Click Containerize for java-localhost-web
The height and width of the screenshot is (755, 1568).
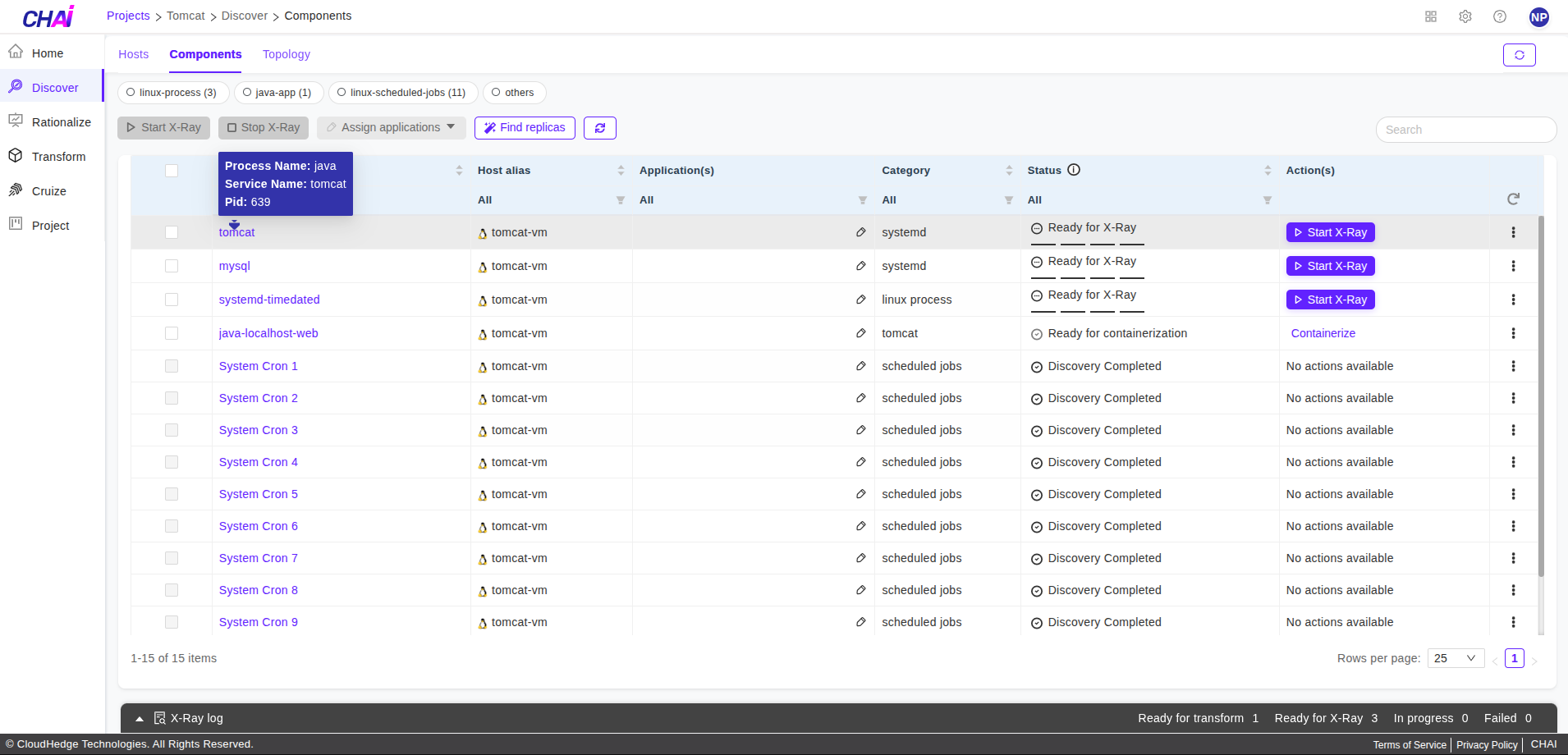[1323, 333]
